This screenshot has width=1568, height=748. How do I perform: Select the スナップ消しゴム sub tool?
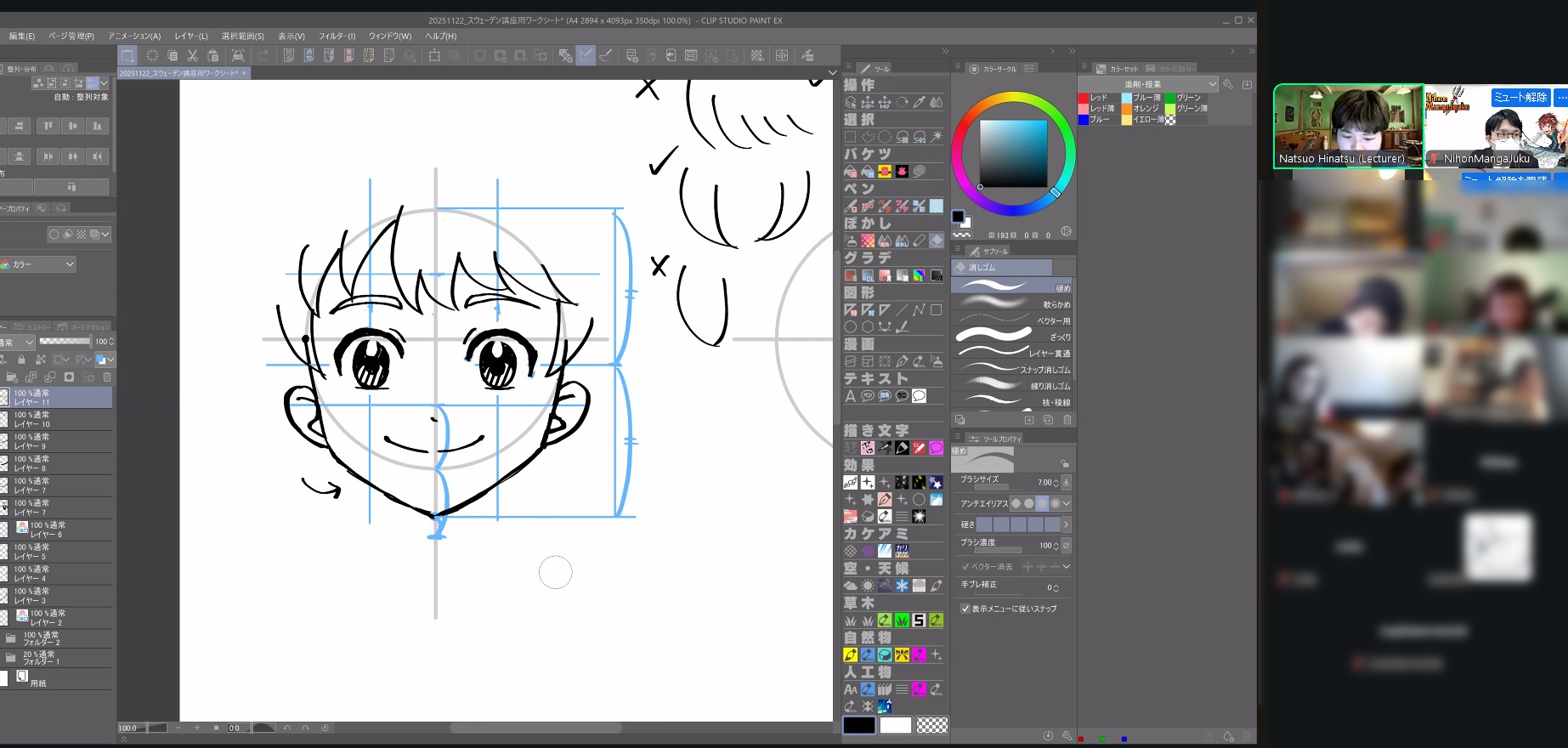coord(1011,370)
